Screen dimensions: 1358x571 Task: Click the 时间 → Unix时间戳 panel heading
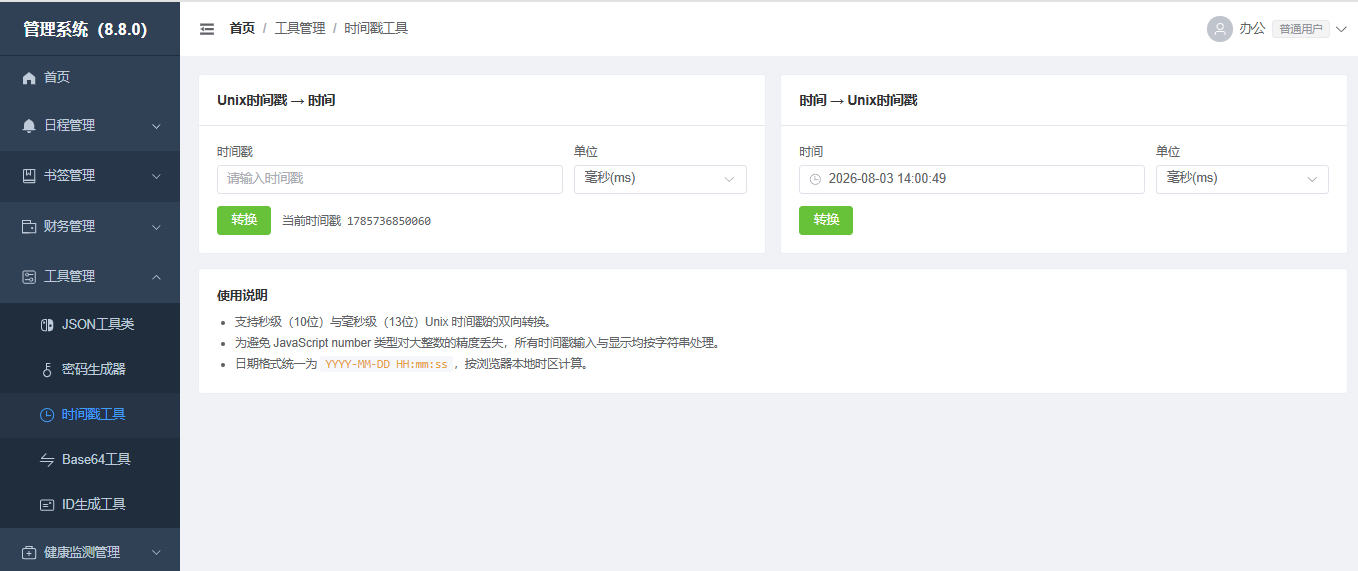(858, 100)
